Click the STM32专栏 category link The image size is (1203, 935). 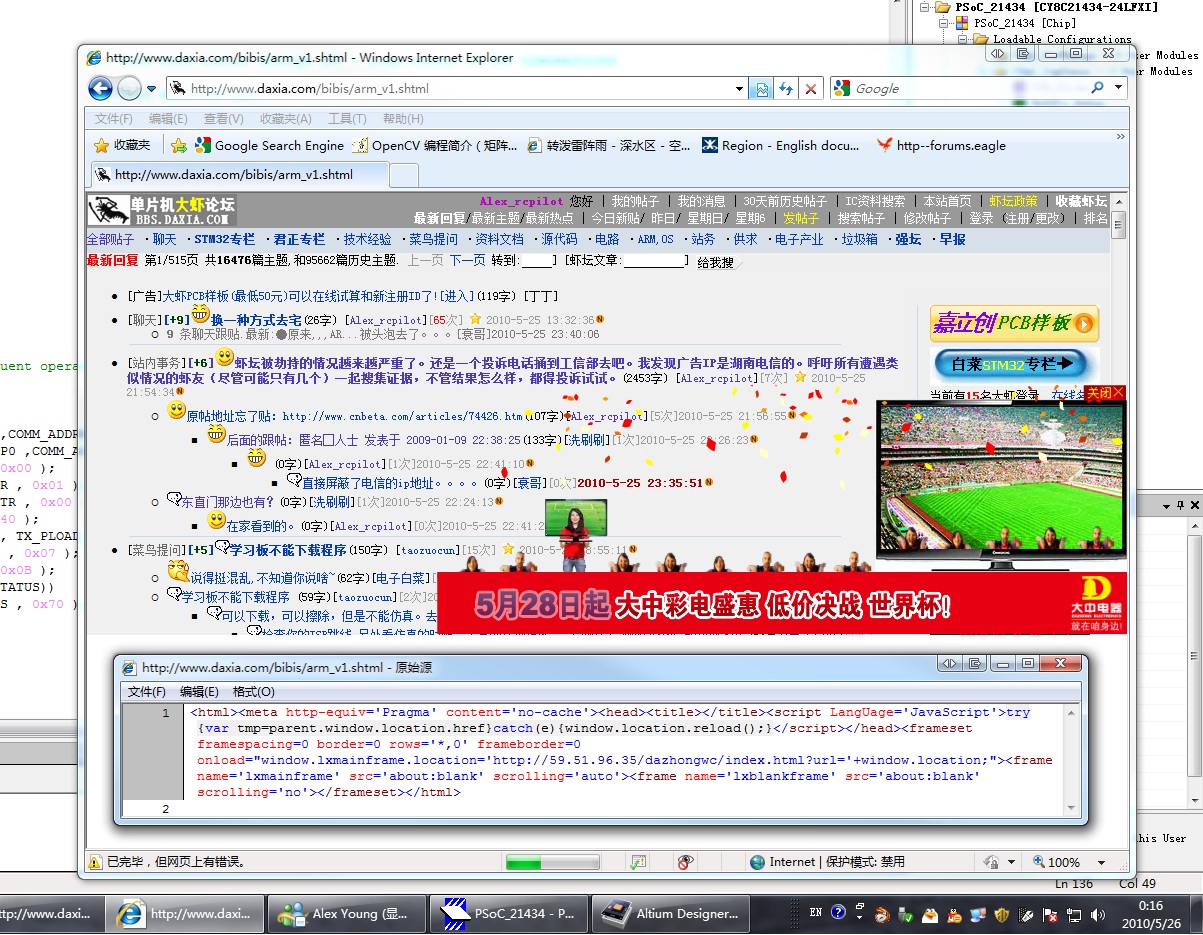[x=224, y=240]
